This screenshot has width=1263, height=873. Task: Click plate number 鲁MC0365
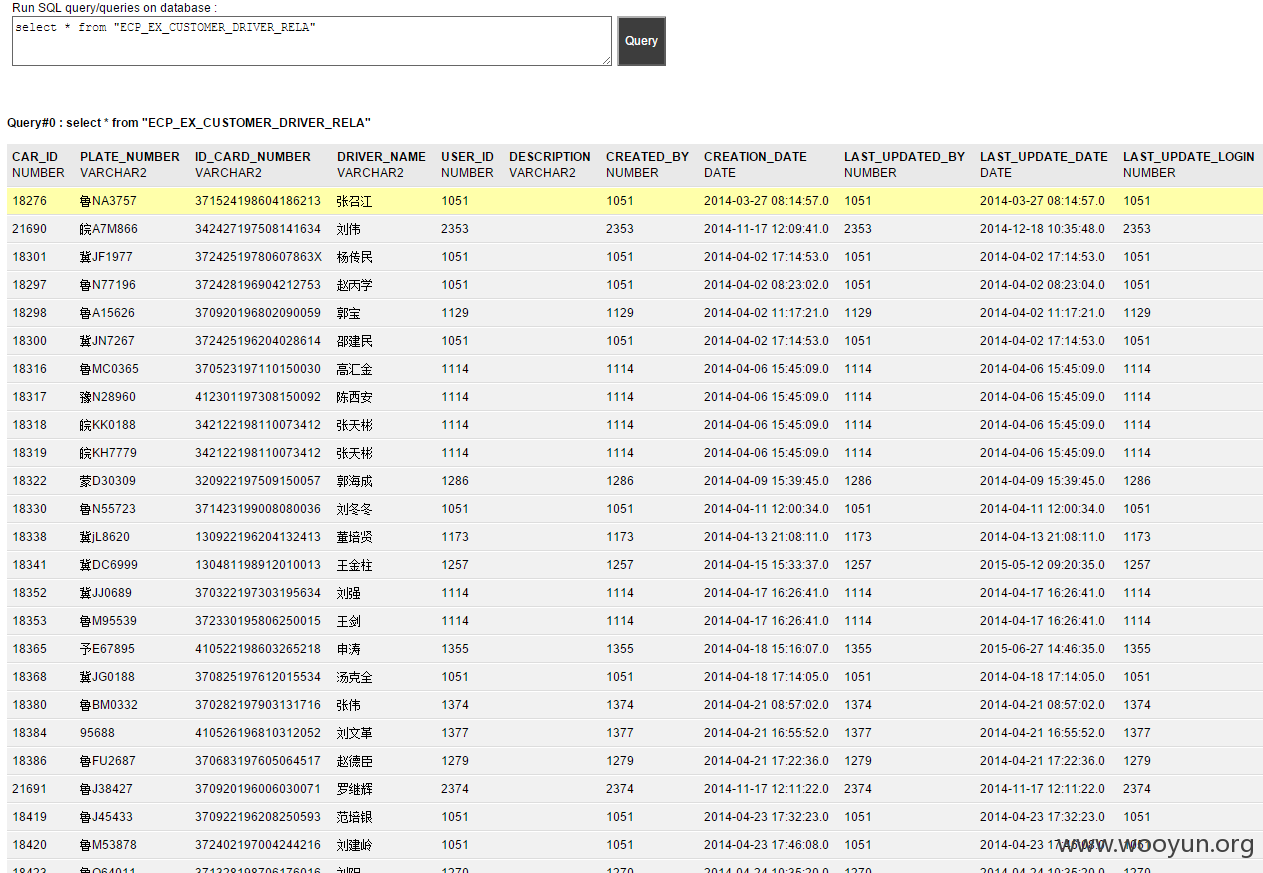click(109, 369)
